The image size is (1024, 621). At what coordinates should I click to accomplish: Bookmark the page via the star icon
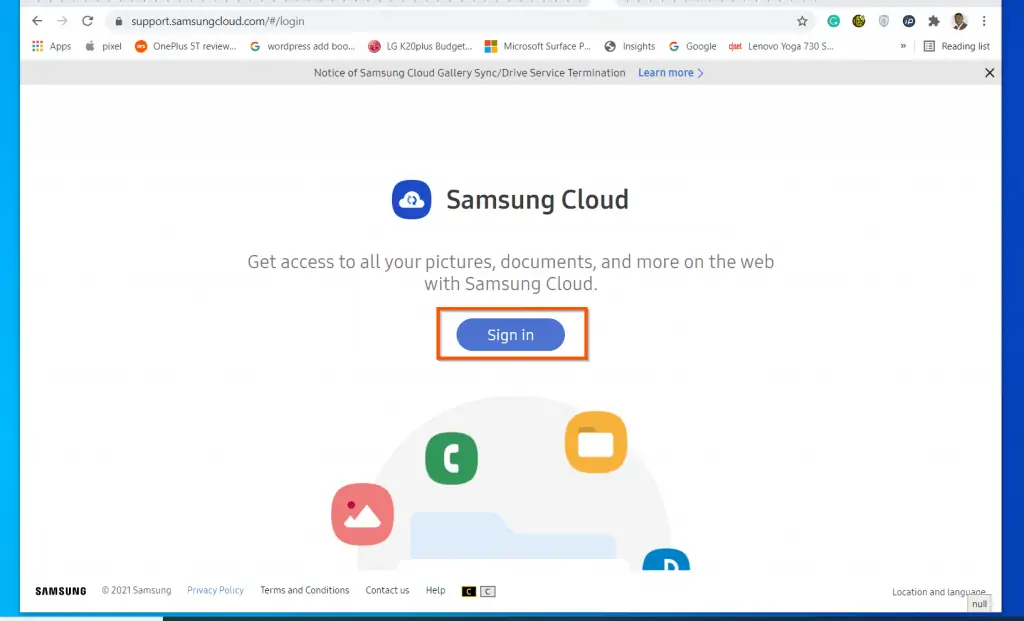tap(801, 20)
